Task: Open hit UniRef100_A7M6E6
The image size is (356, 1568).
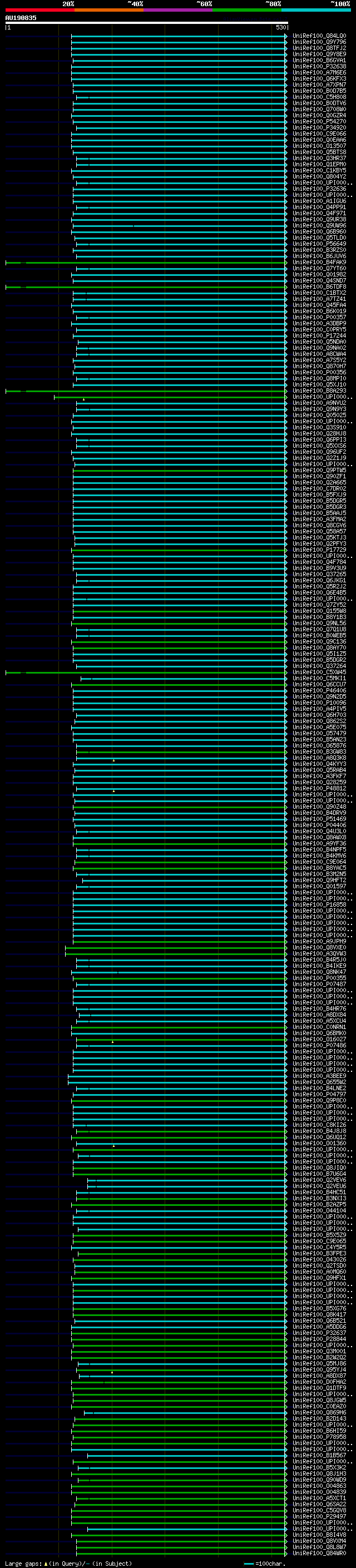Action: tap(319, 72)
